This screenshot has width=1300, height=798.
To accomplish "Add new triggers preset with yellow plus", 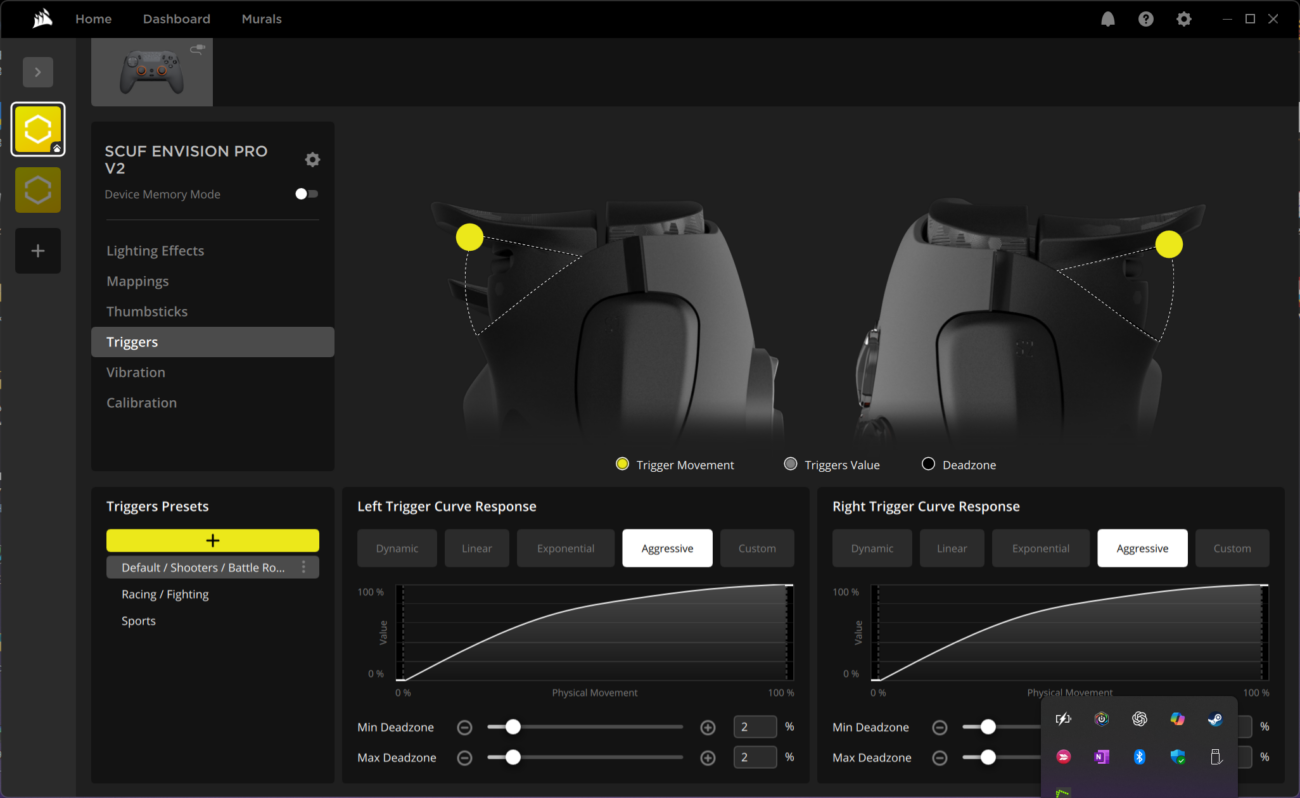I will [213, 540].
